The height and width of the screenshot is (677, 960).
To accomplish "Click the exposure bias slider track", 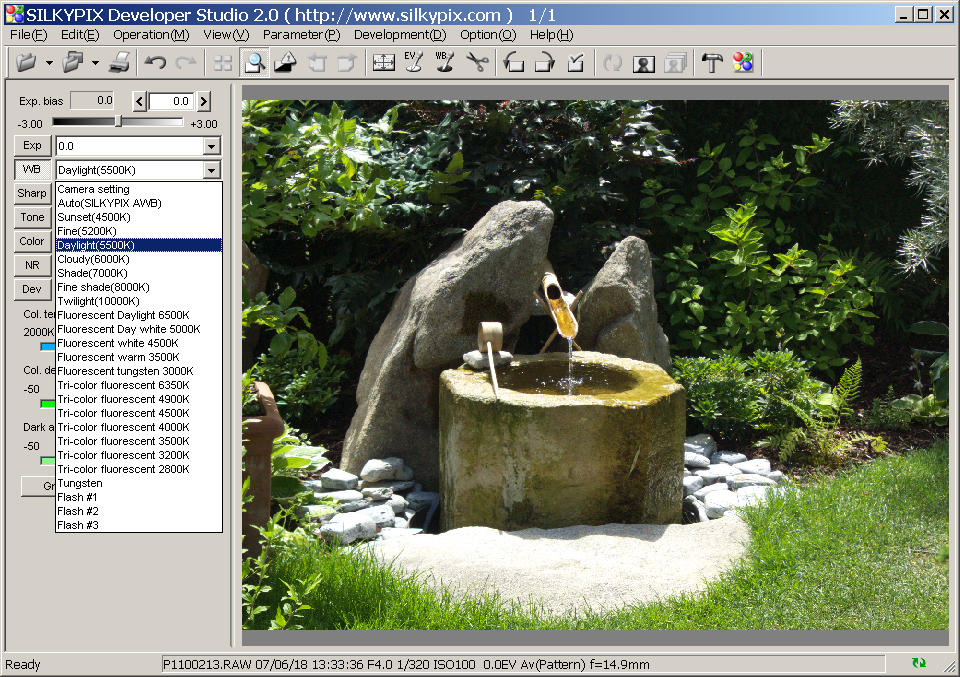I will click(117, 122).
